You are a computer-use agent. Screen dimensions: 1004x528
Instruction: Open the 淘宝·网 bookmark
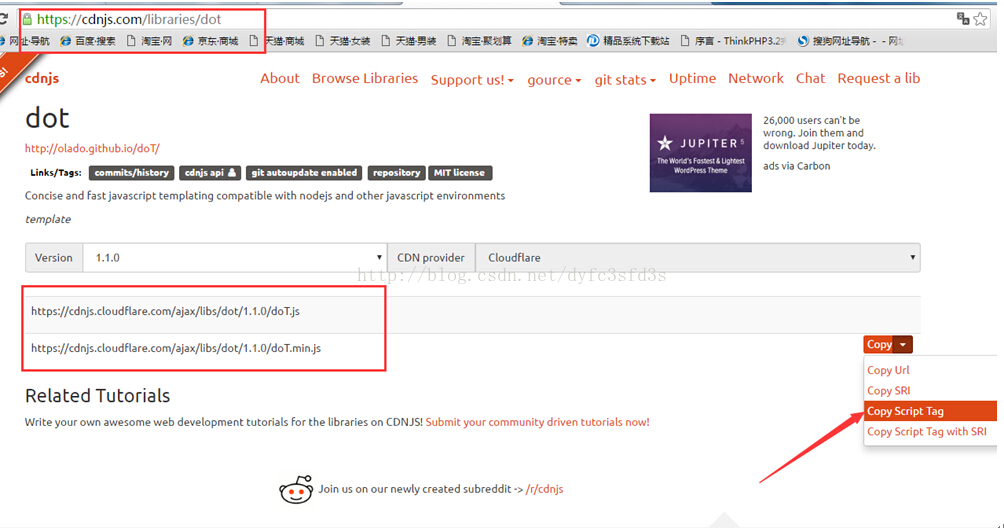click(149, 41)
